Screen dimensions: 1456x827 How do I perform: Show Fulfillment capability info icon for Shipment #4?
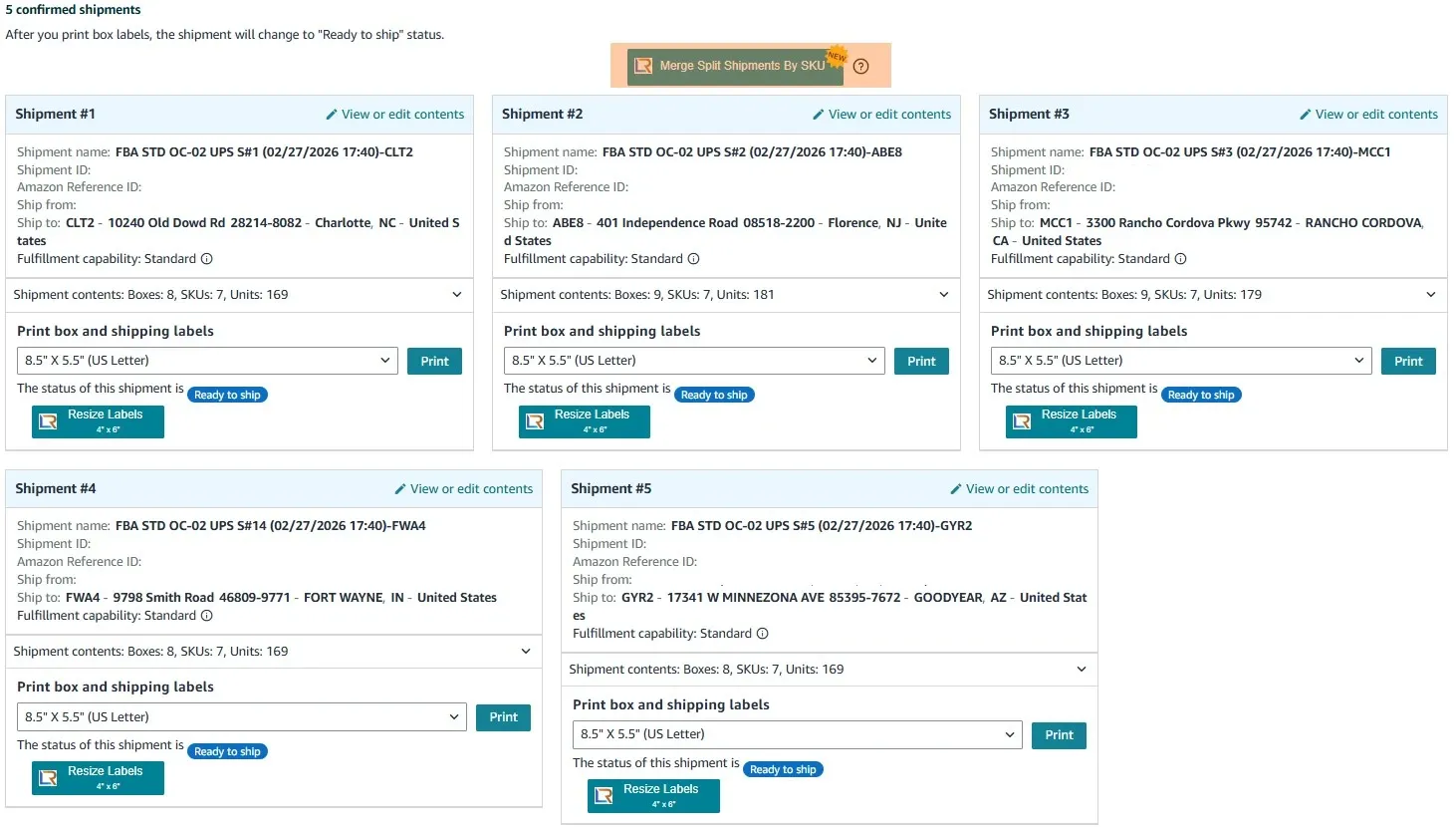pyautogui.click(x=207, y=616)
